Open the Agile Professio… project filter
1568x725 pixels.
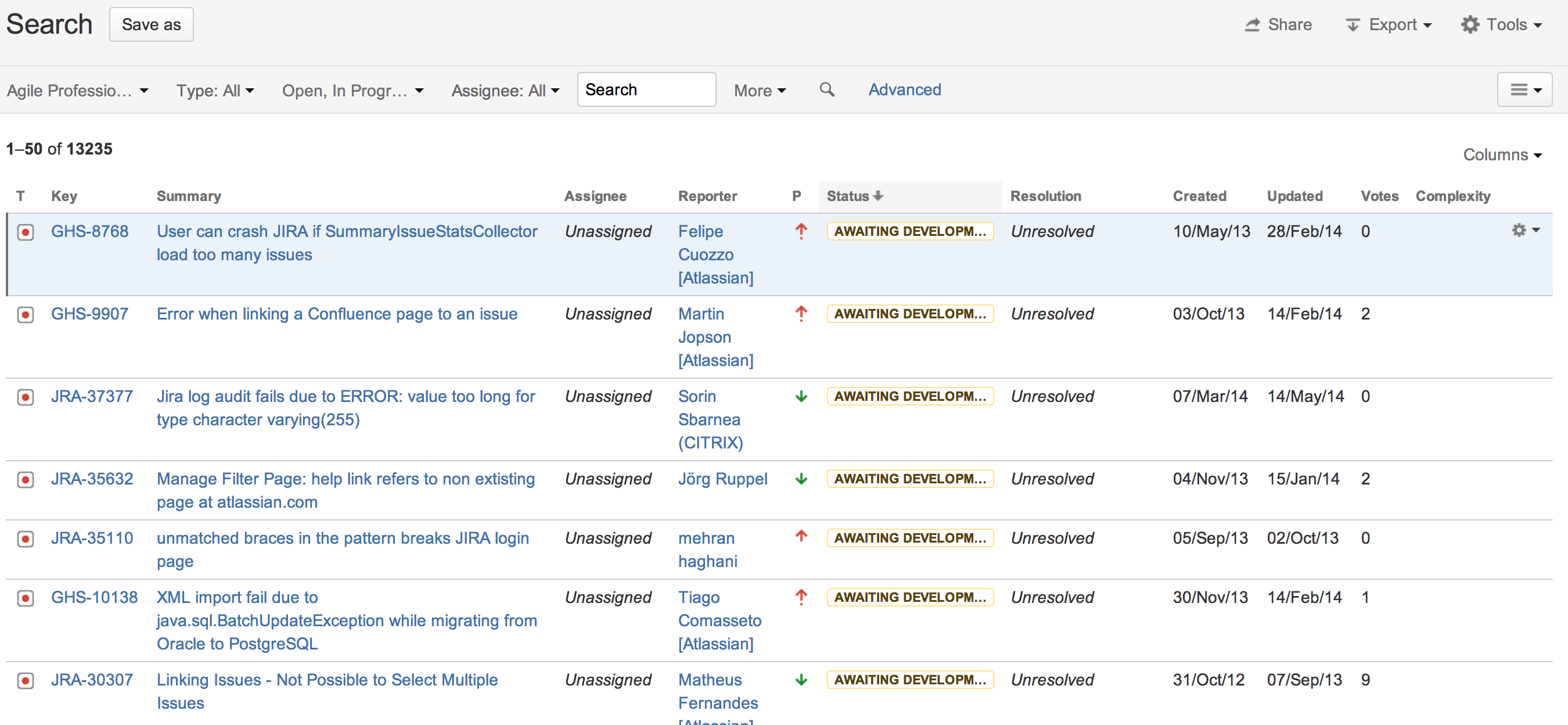coord(77,91)
